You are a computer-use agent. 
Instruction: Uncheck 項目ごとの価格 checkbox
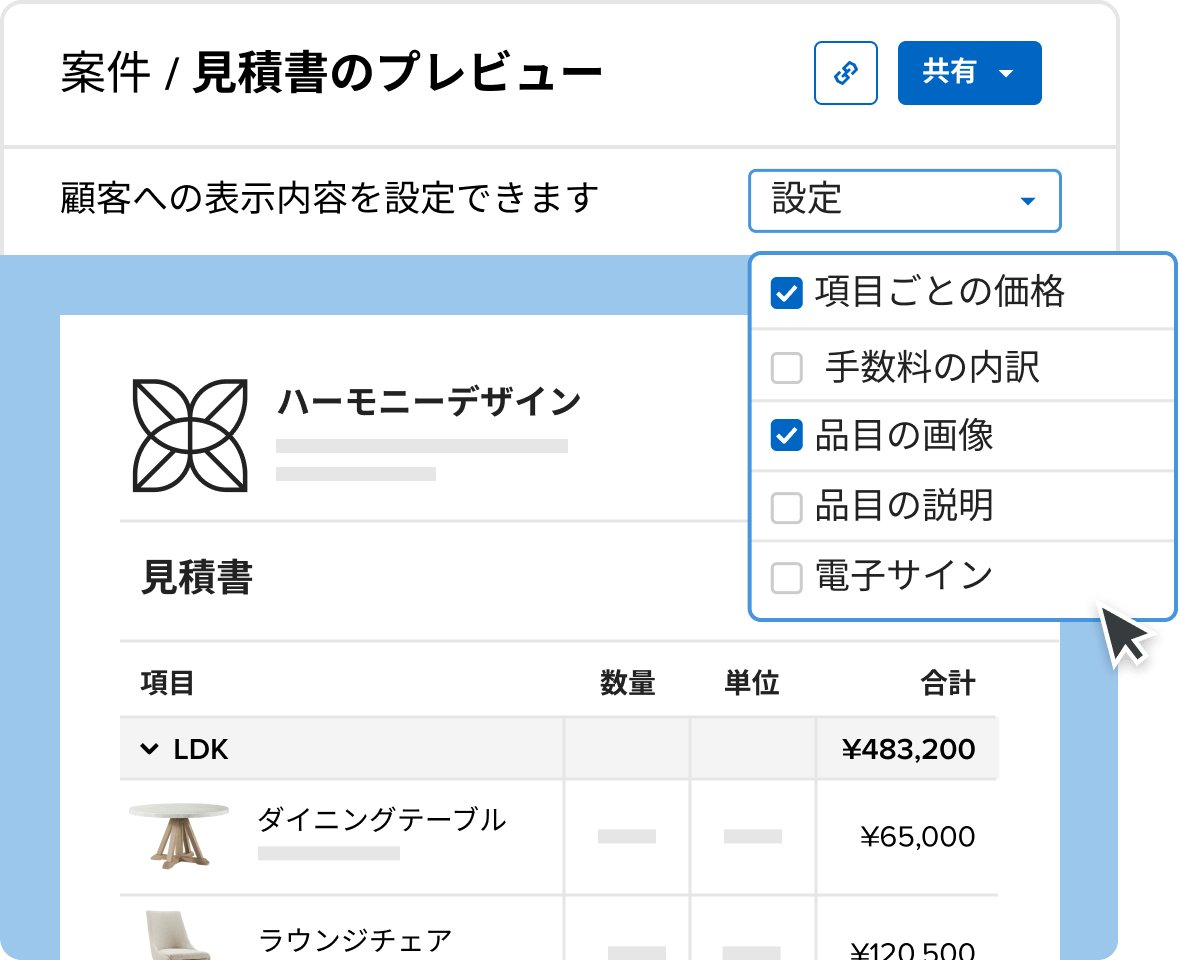(x=787, y=294)
